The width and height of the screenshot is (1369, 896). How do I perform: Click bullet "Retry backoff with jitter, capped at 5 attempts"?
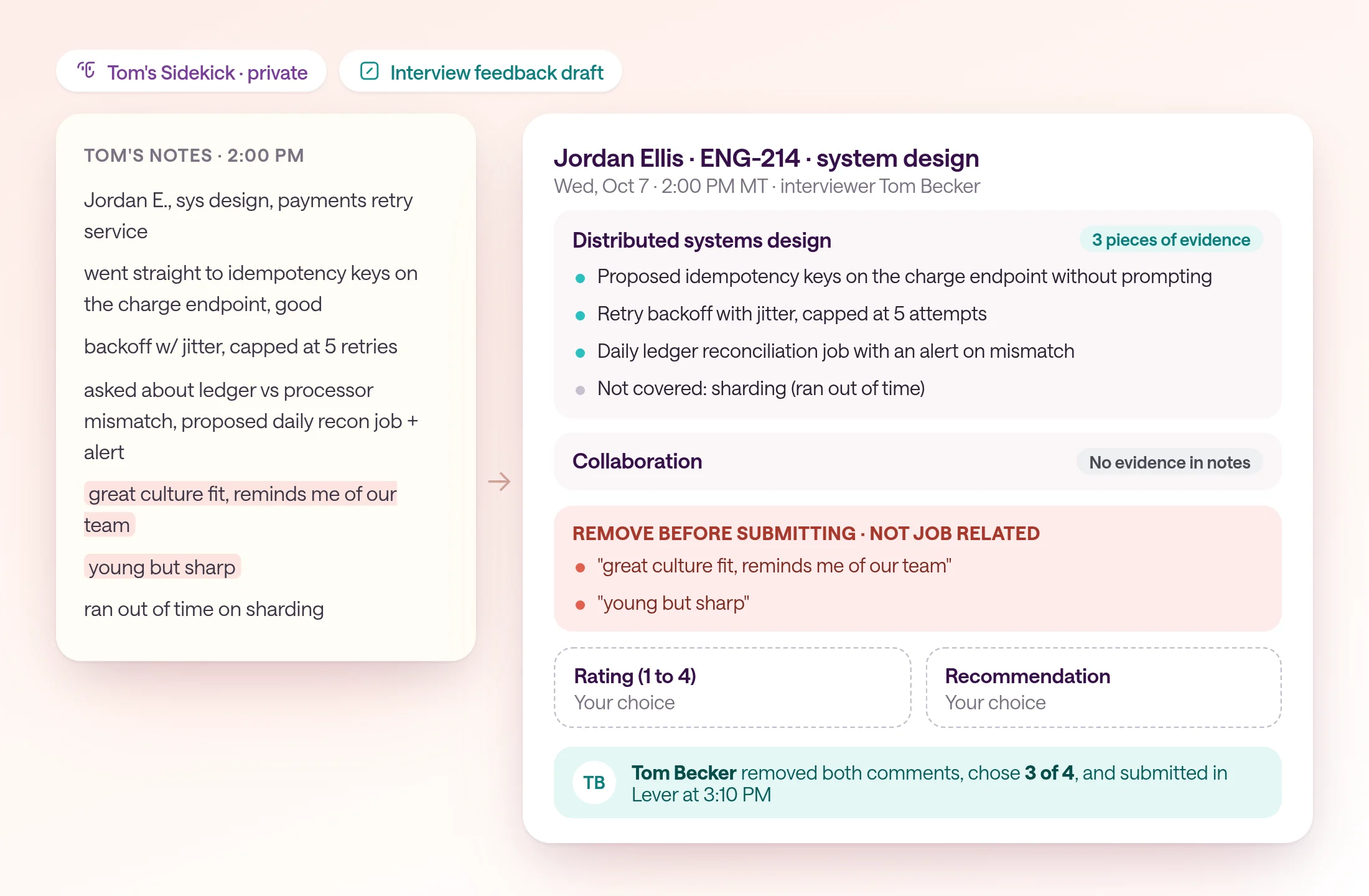(x=792, y=314)
